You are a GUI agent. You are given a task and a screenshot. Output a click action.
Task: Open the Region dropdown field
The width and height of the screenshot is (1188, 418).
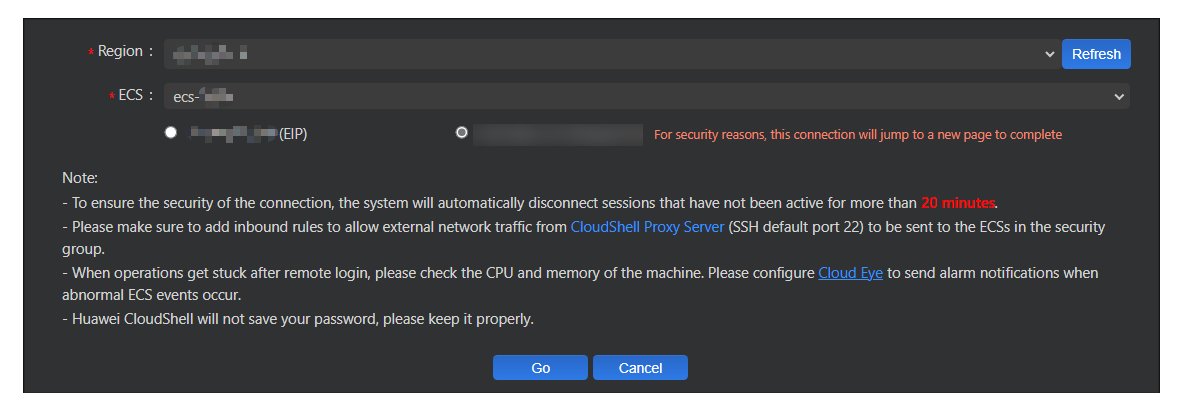point(600,54)
